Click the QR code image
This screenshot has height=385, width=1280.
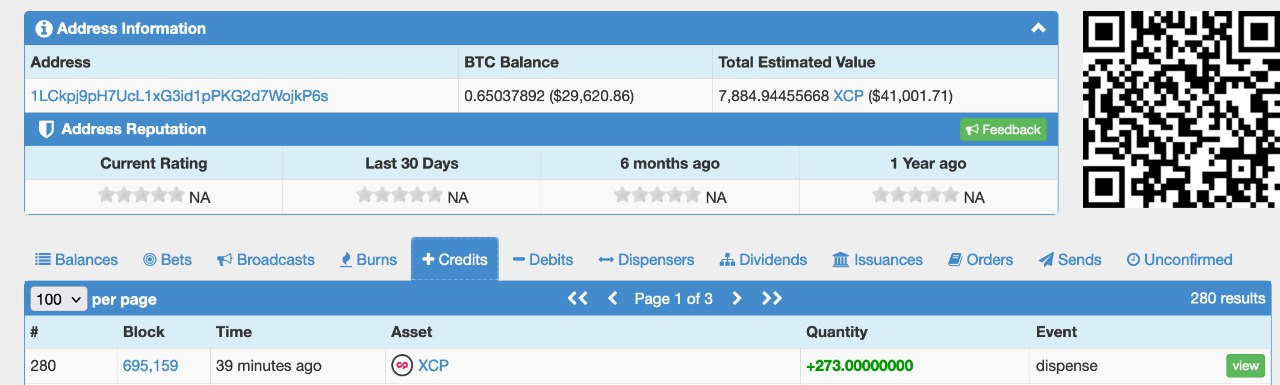(x=1181, y=109)
